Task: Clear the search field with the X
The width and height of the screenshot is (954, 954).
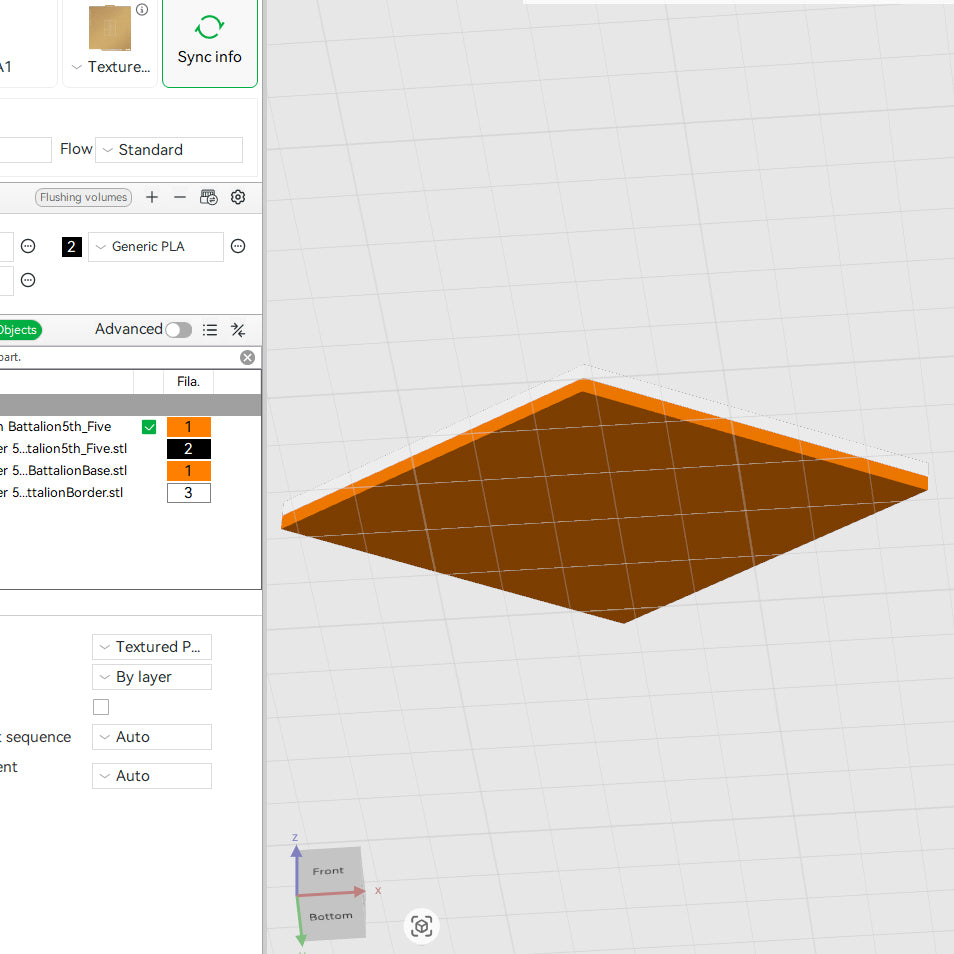Action: coord(247,357)
